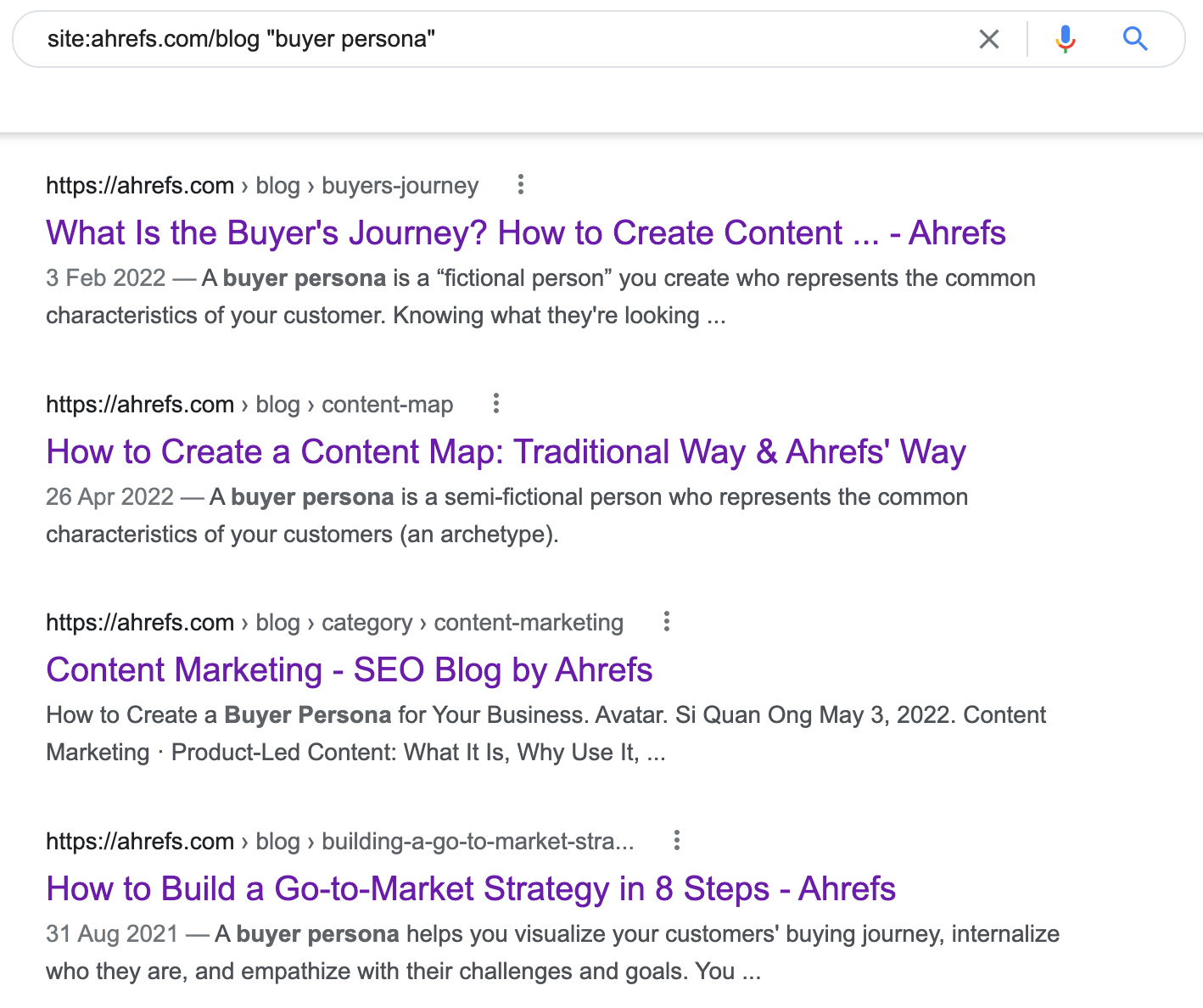Open three-dot menu for go-to-market result
The width and height of the screenshot is (1203, 1008).
click(677, 840)
